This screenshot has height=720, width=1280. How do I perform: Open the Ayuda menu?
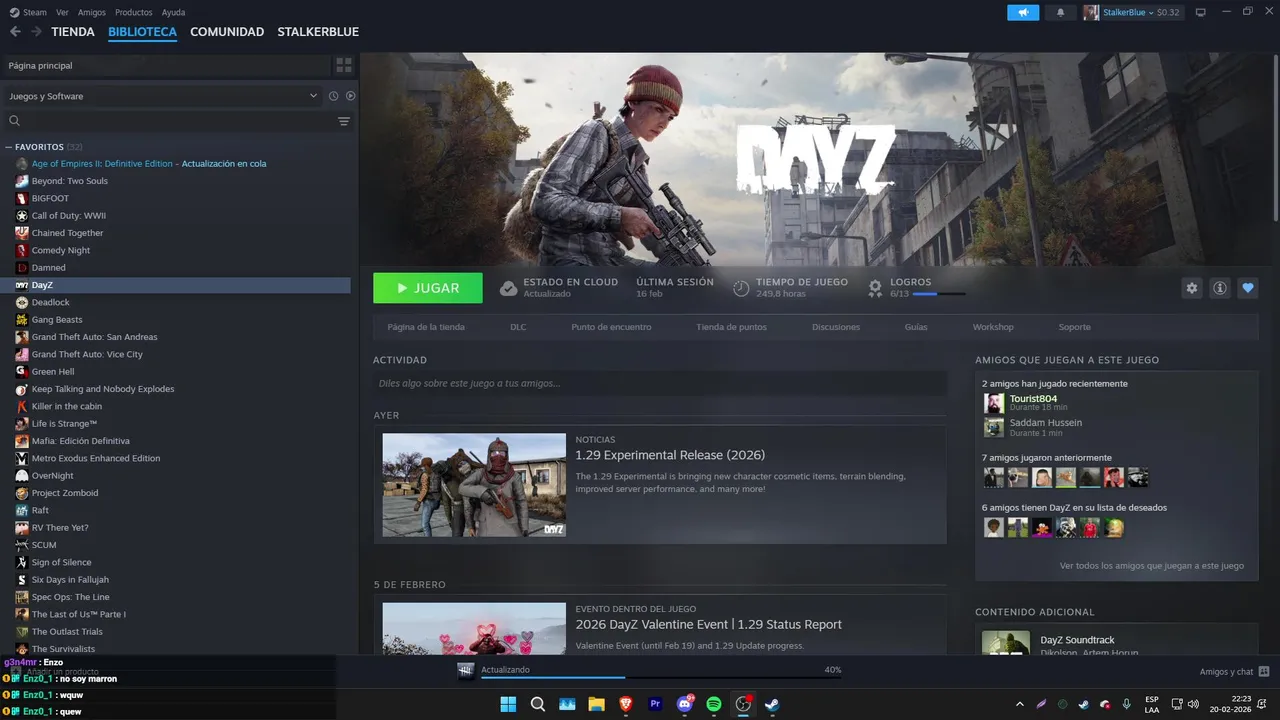click(173, 12)
